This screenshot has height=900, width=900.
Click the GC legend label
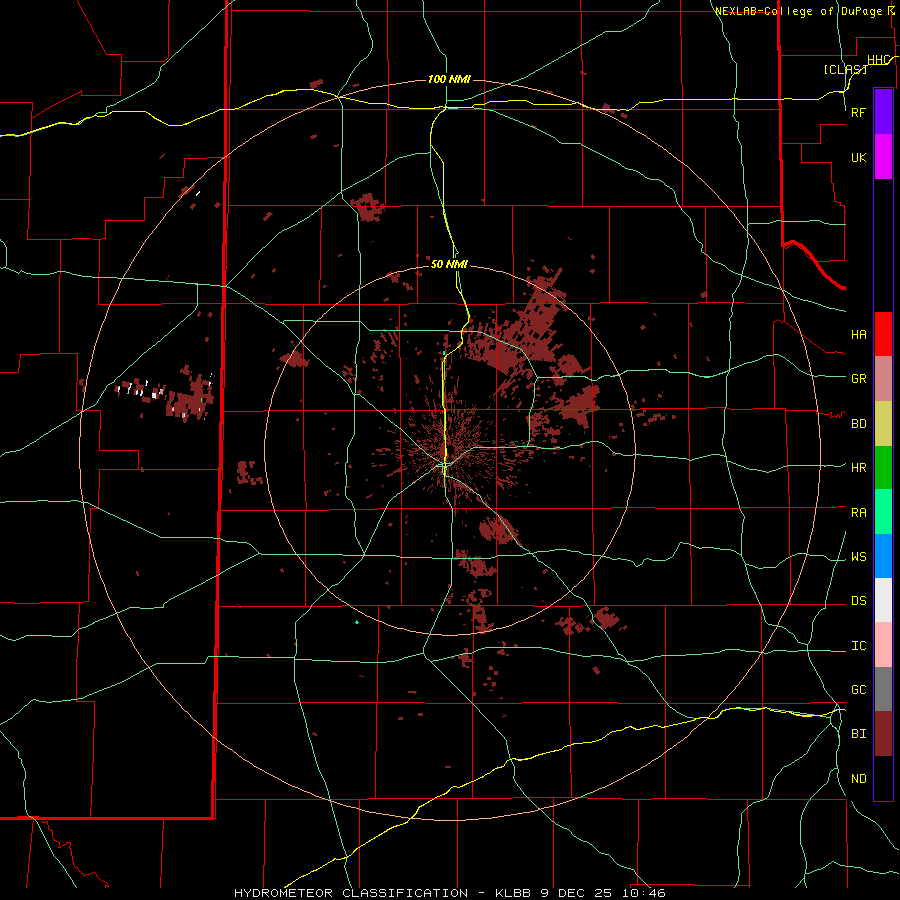pos(858,690)
